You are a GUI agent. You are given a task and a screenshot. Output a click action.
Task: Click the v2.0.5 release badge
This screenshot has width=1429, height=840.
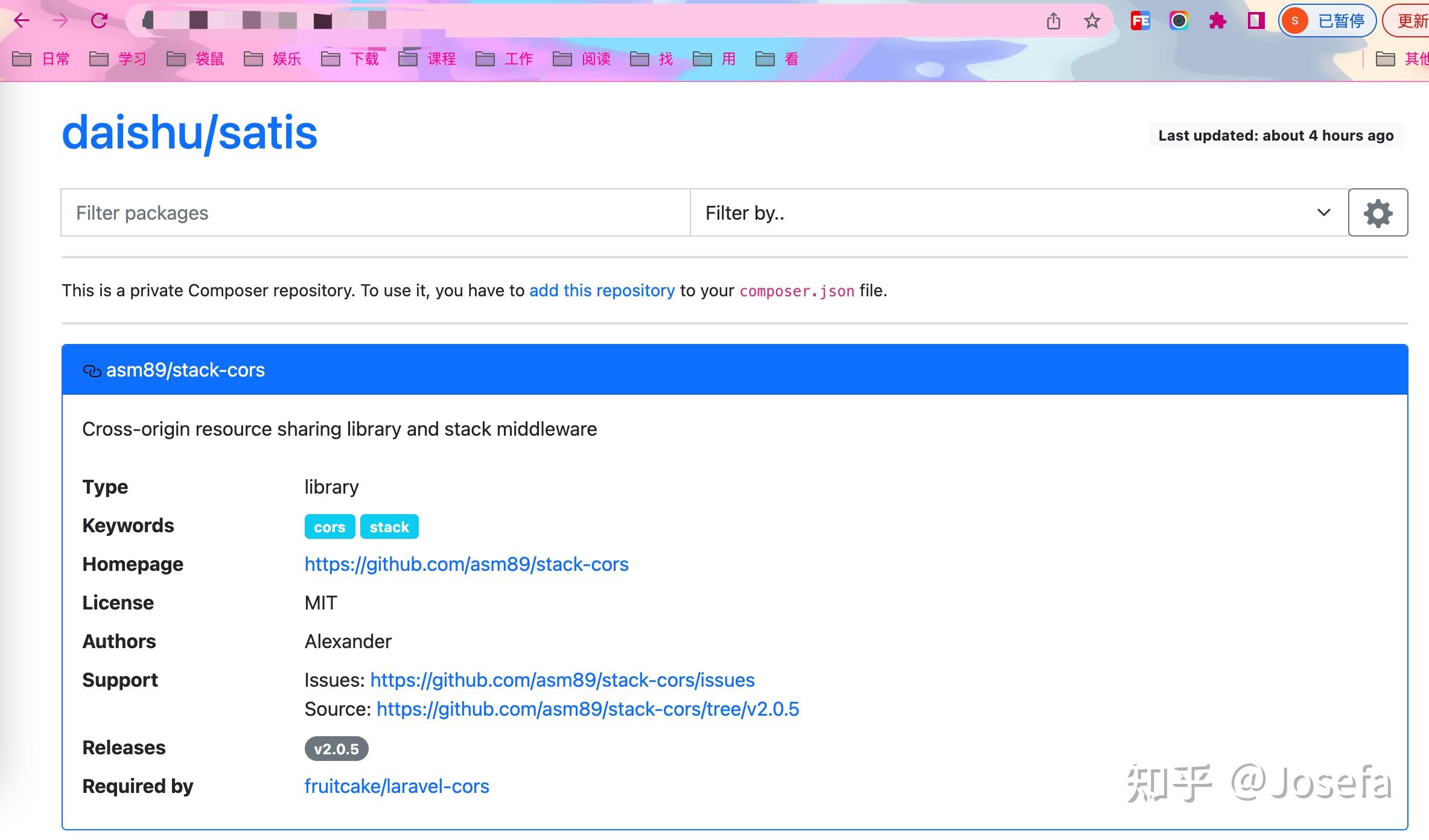[336, 749]
